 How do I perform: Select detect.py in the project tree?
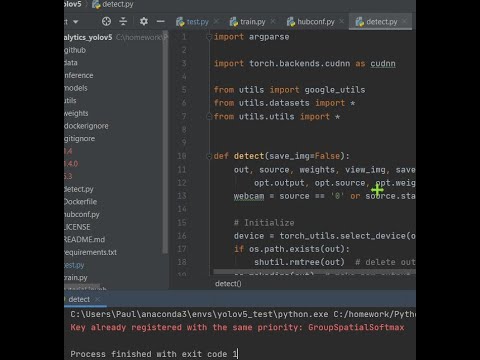click(79, 189)
